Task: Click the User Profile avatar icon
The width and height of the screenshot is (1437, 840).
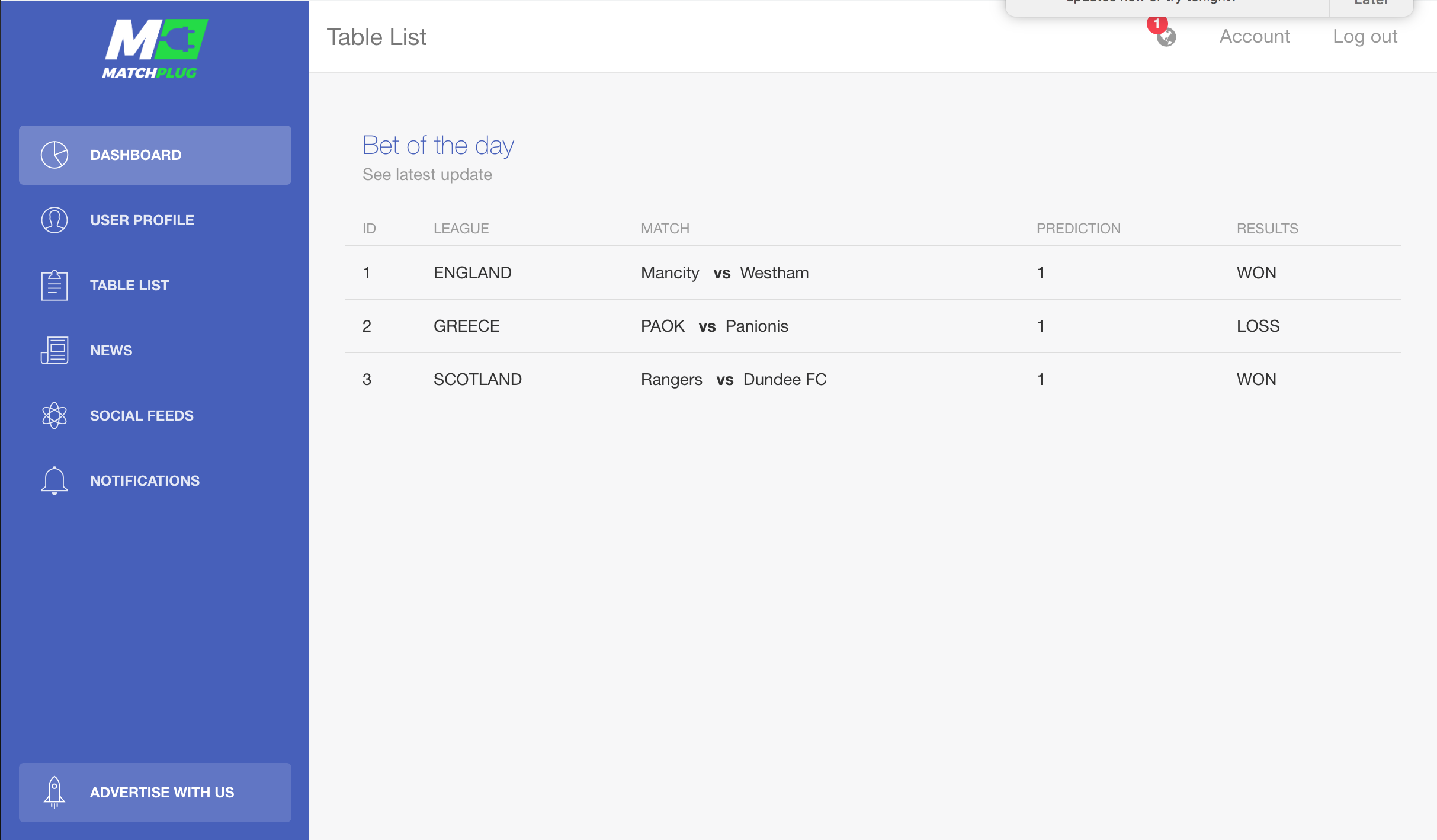Action: click(54, 220)
